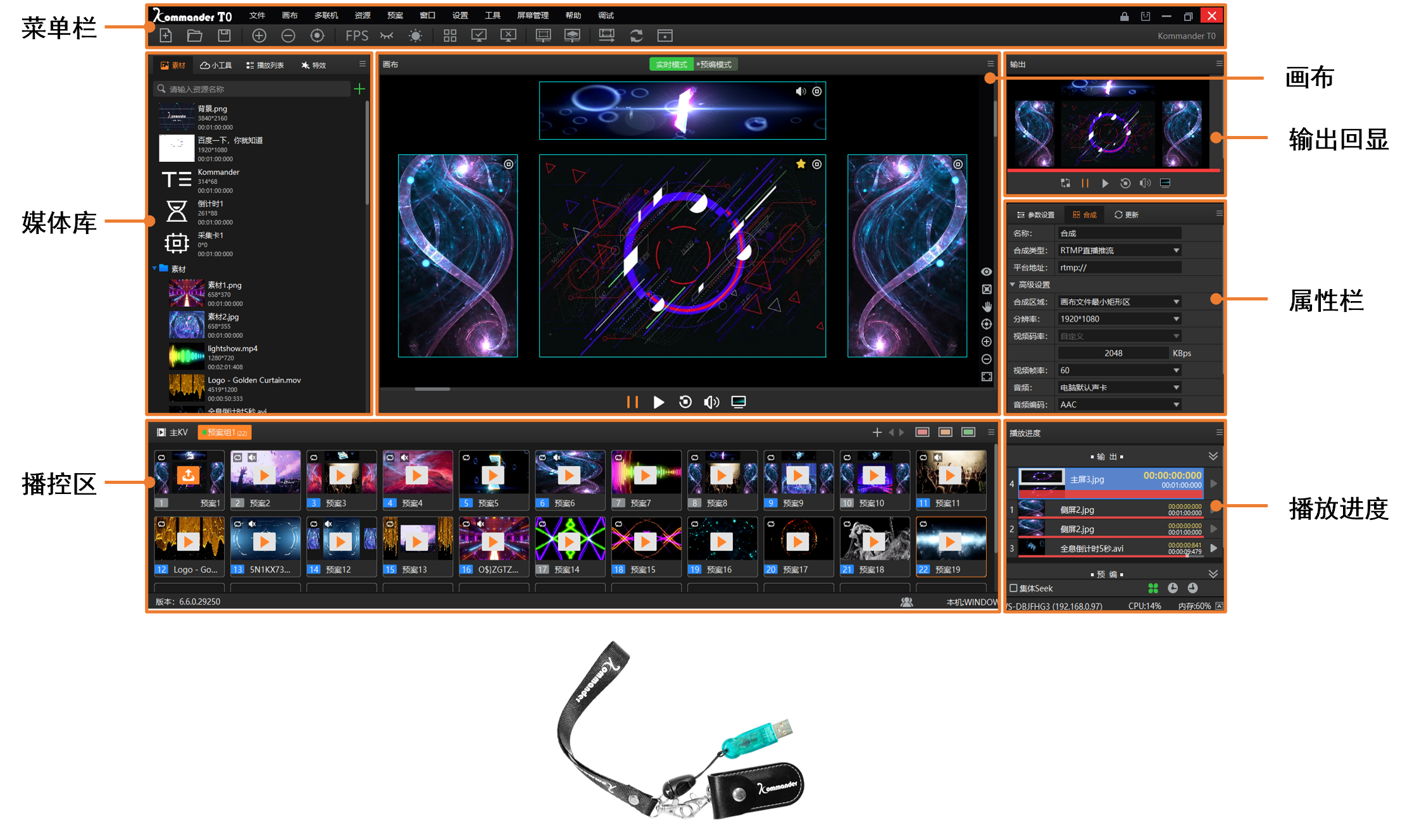Click the canvas volume speaker icon
The image size is (1412, 840).
(711, 402)
